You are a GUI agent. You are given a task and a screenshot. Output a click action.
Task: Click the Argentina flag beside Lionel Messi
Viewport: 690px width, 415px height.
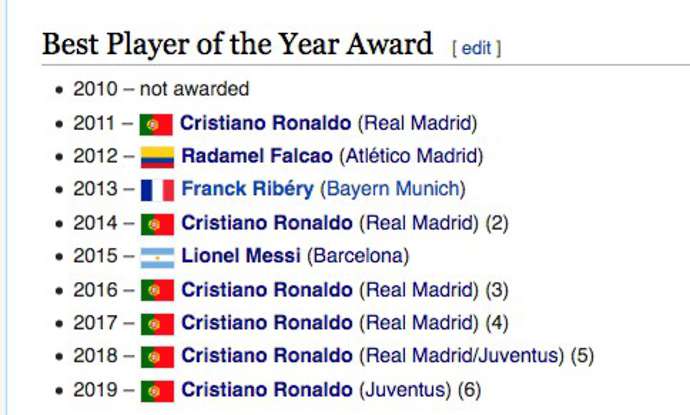point(157,257)
